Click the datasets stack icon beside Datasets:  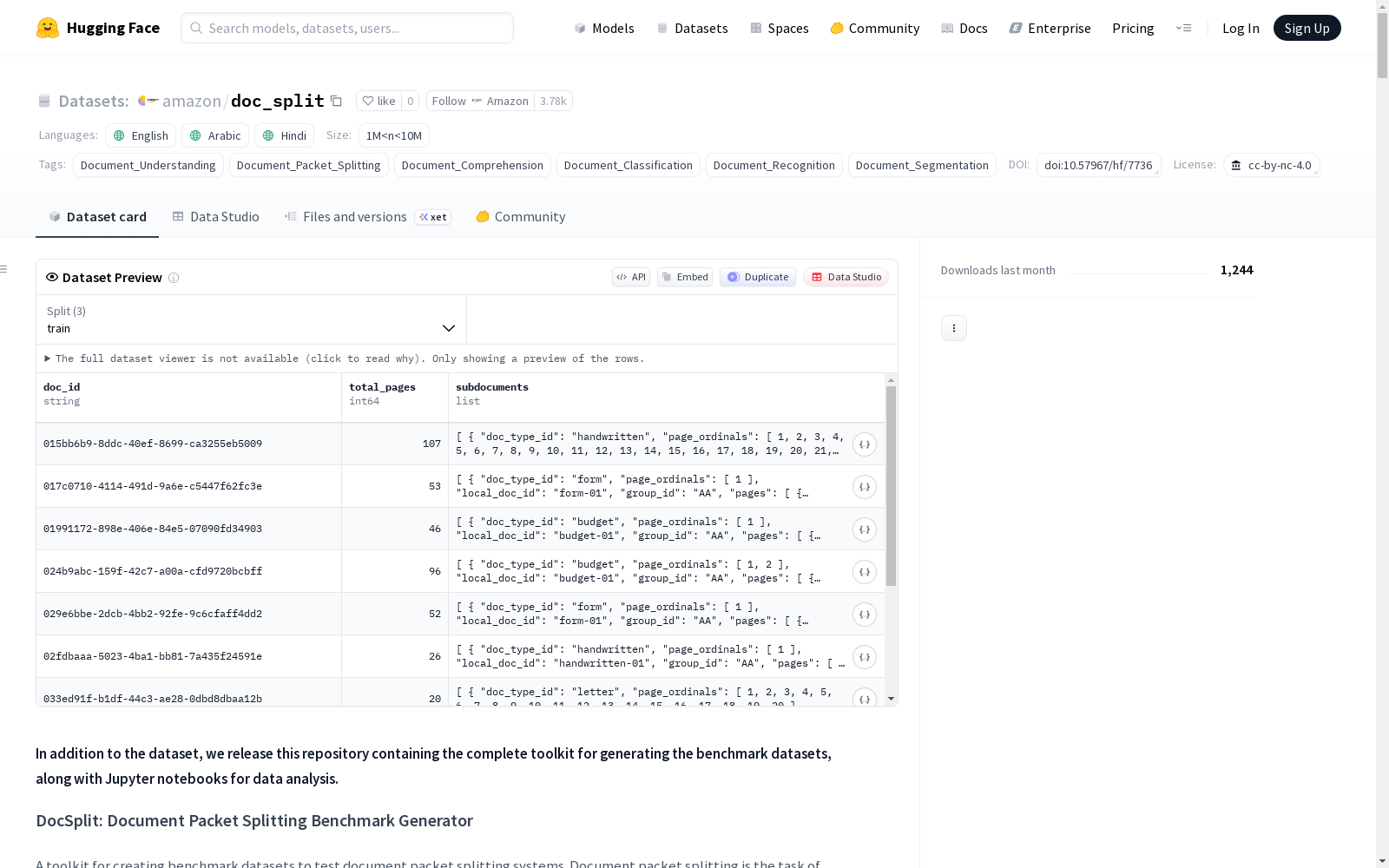[x=44, y=102]
